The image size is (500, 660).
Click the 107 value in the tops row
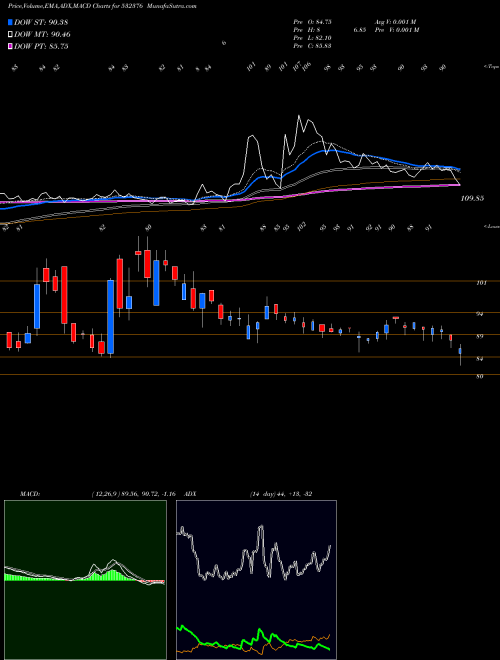[x=296, y=66]
